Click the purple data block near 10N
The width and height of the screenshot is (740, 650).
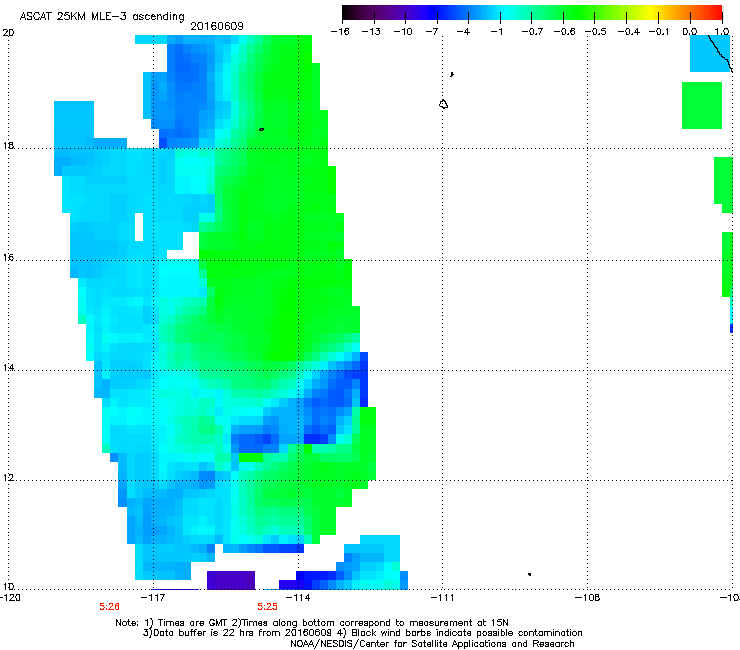click(x=231, y=580)
